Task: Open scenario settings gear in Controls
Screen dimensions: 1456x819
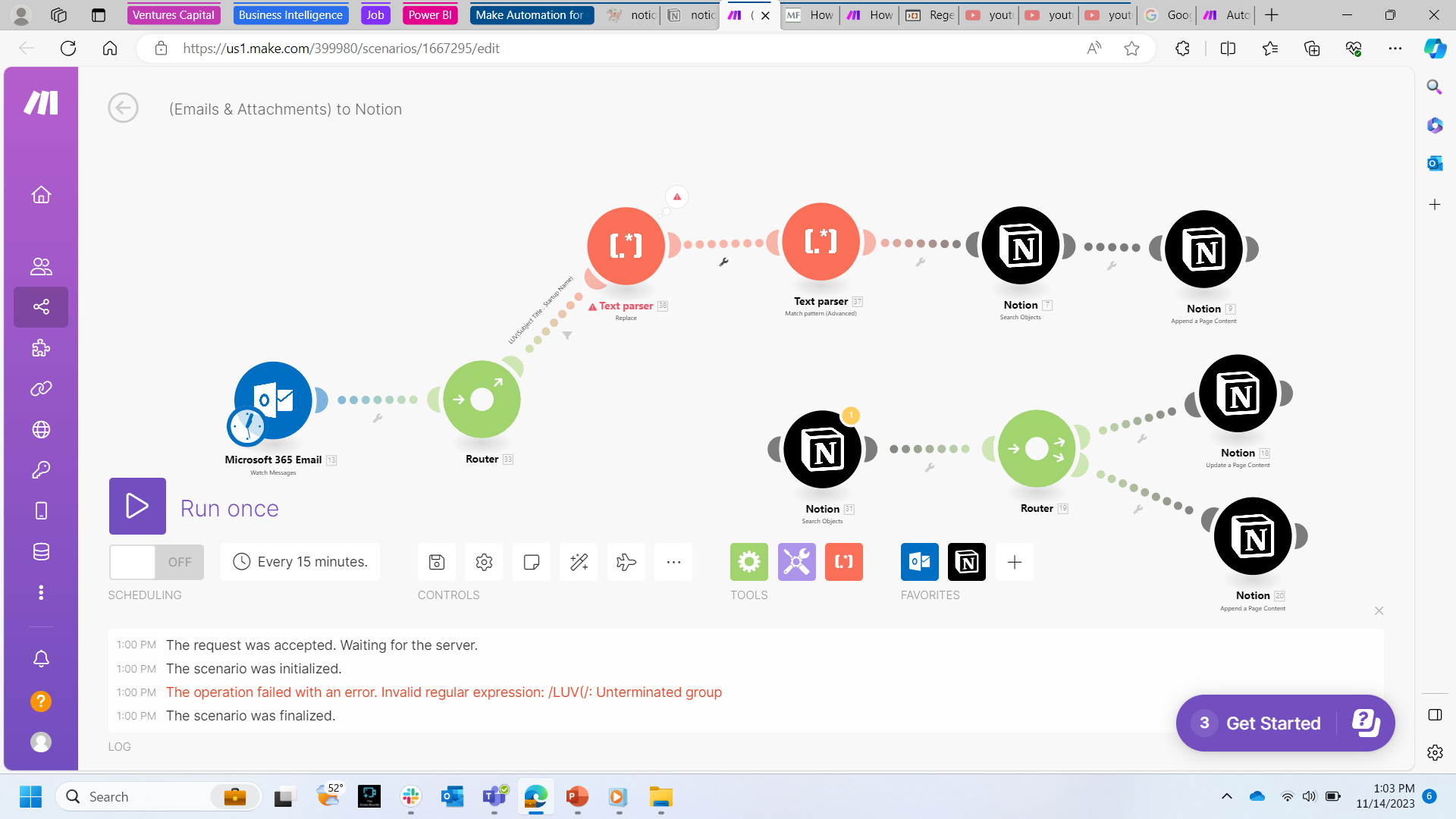Action: 484,562
